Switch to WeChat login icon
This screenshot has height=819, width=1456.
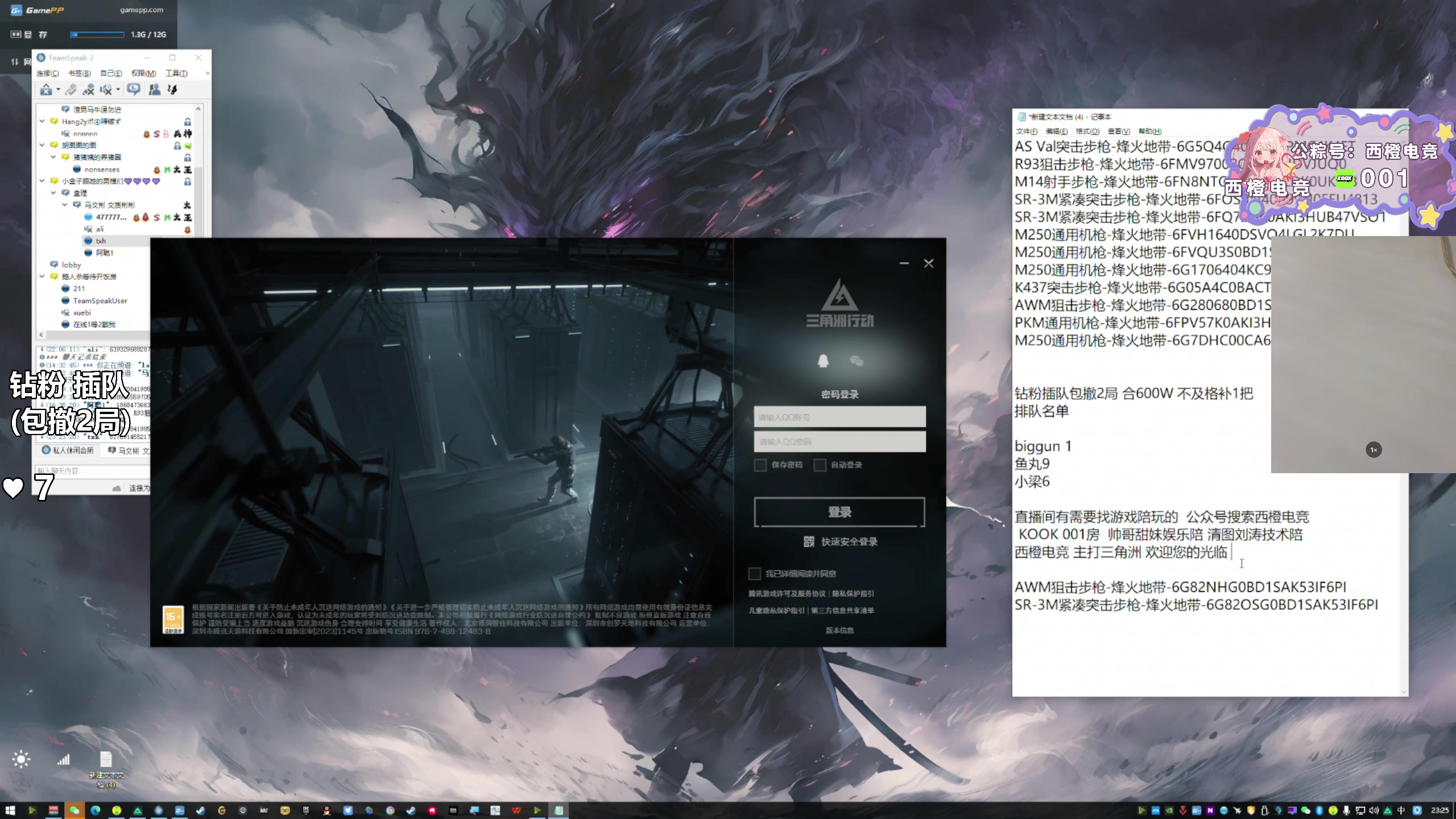tap(857, 361)
